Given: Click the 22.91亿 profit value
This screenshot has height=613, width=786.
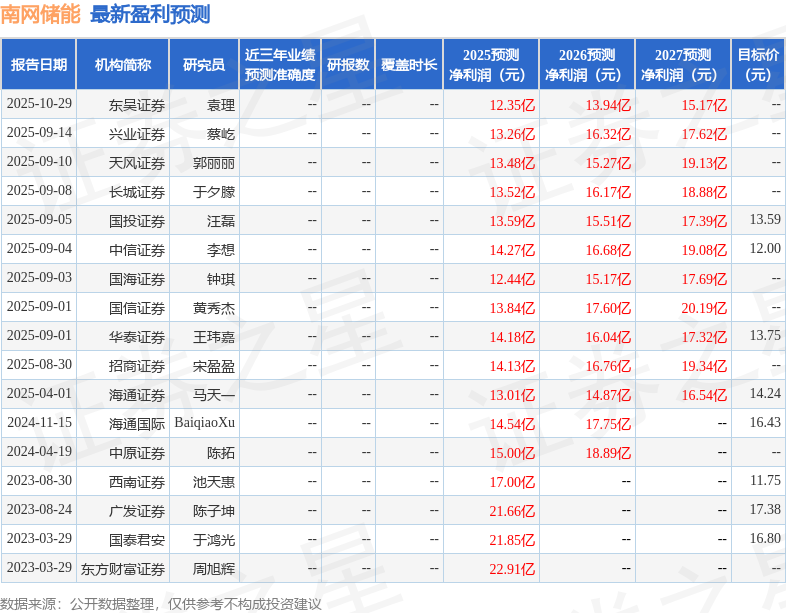Looking at the screenshot, I should point(512,569).
